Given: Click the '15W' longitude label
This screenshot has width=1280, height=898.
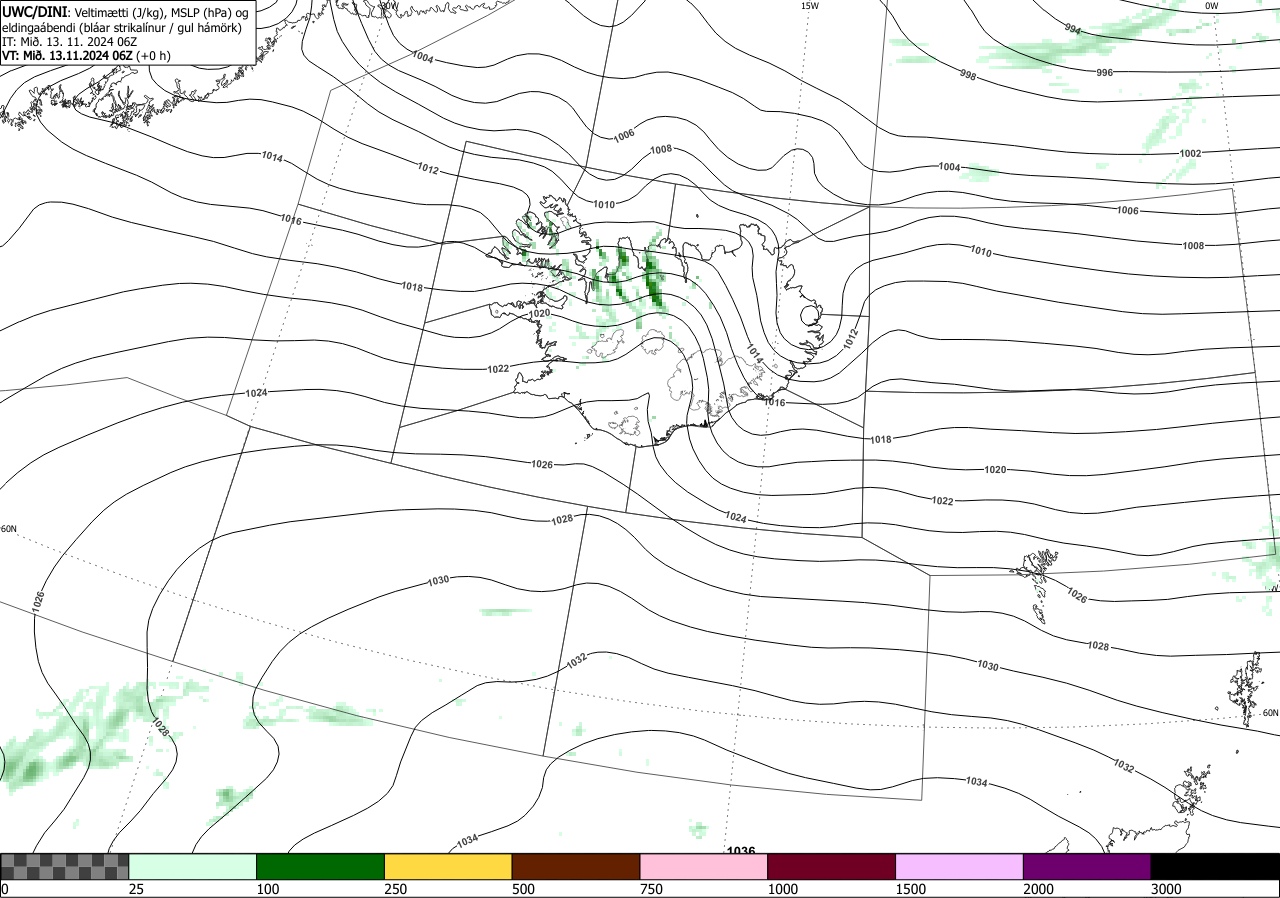Looking at the screenshot, I should [x=810, y=6].
